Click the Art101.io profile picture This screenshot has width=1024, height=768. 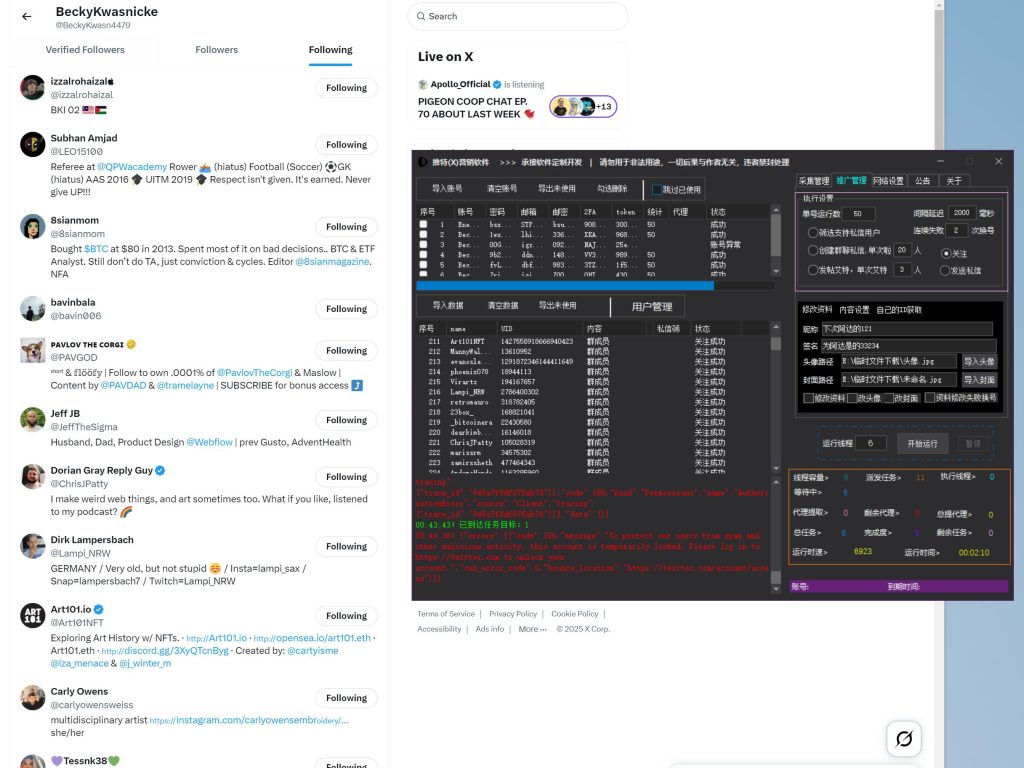click(x=32, y=615)
